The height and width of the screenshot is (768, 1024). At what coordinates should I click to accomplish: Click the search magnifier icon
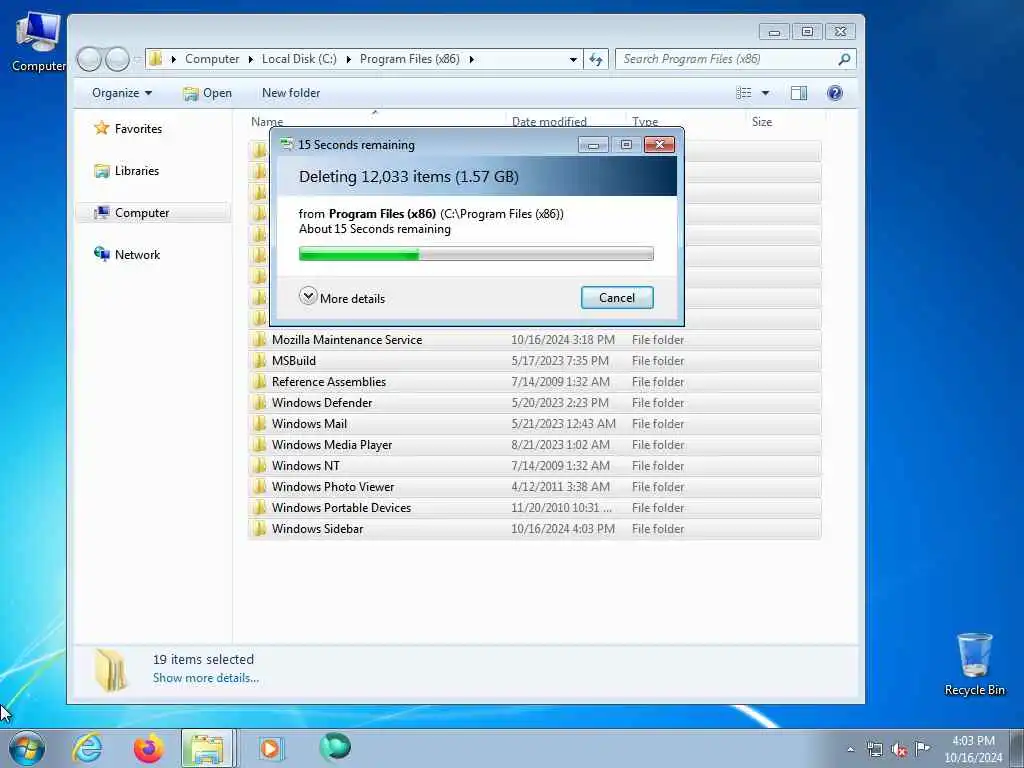pyautogui.click(x=844, y=59)
